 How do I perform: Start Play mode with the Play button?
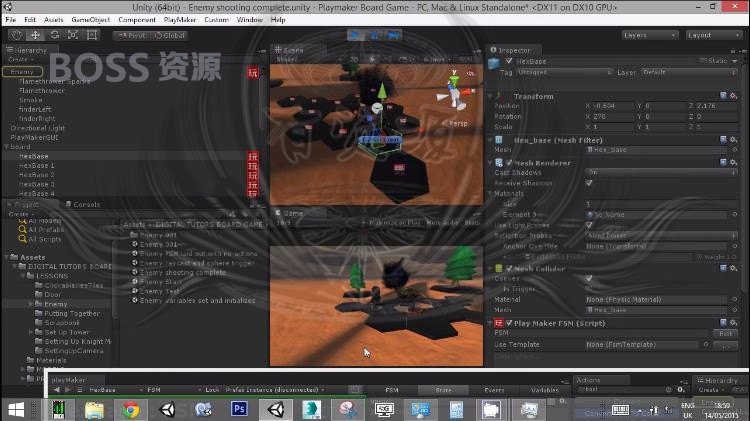355,35
